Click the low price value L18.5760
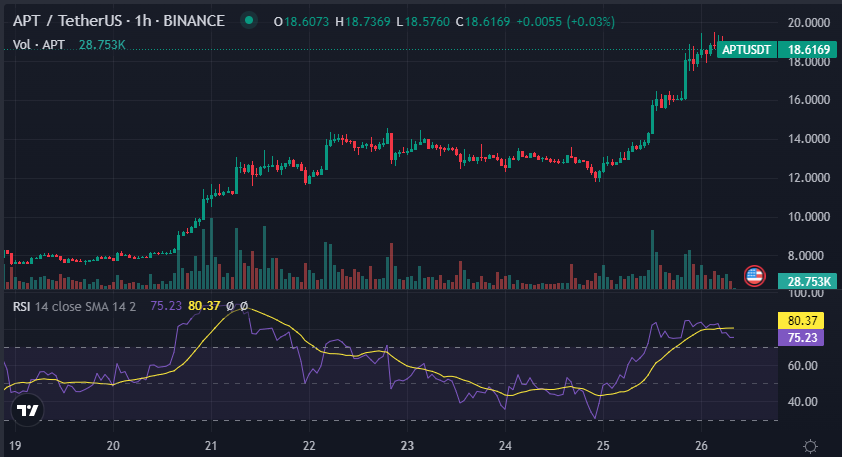 coord(423,22)
